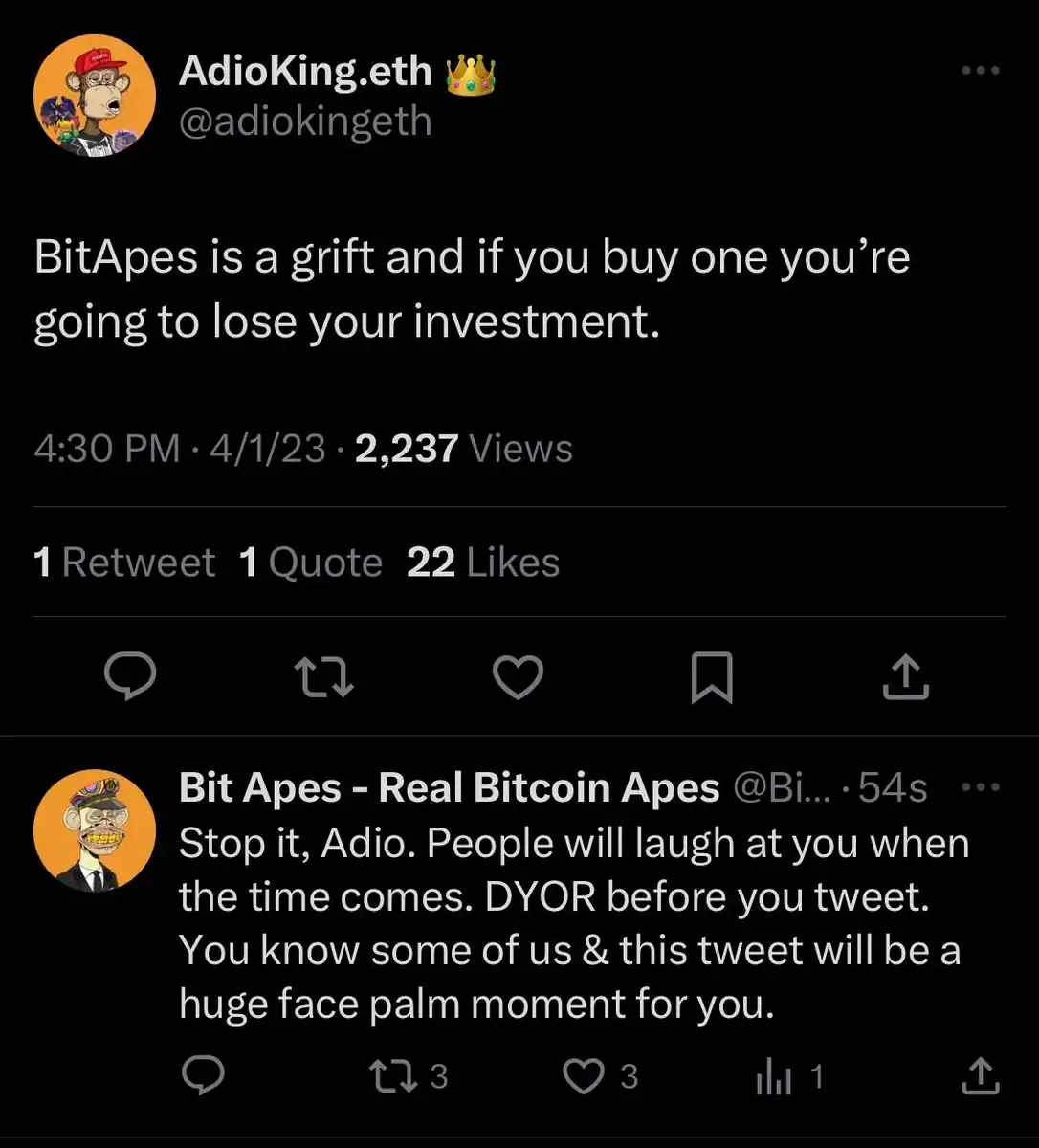This screenshot has width=1039, height=1148.
Task: Open more options on Bit Apes reply
Action: [981, 787]
